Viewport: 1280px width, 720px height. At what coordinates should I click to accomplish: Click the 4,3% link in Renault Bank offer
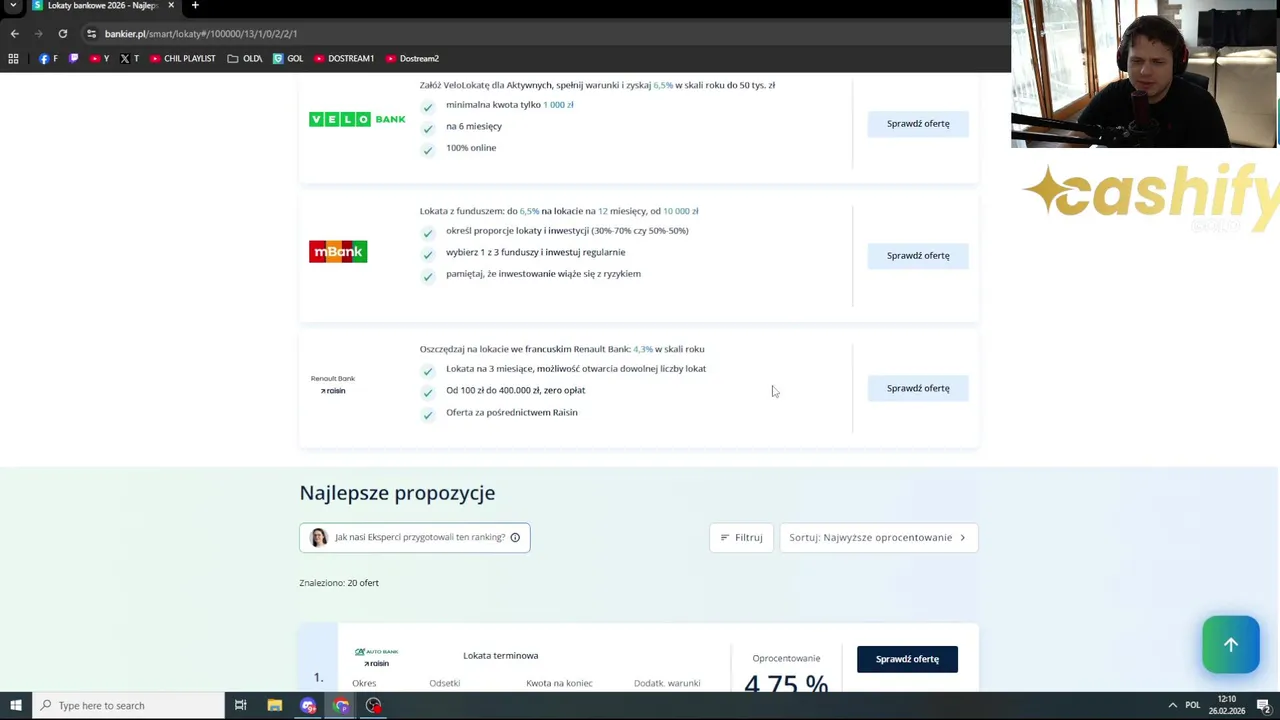pyautogui.click(x=643, y=349)
